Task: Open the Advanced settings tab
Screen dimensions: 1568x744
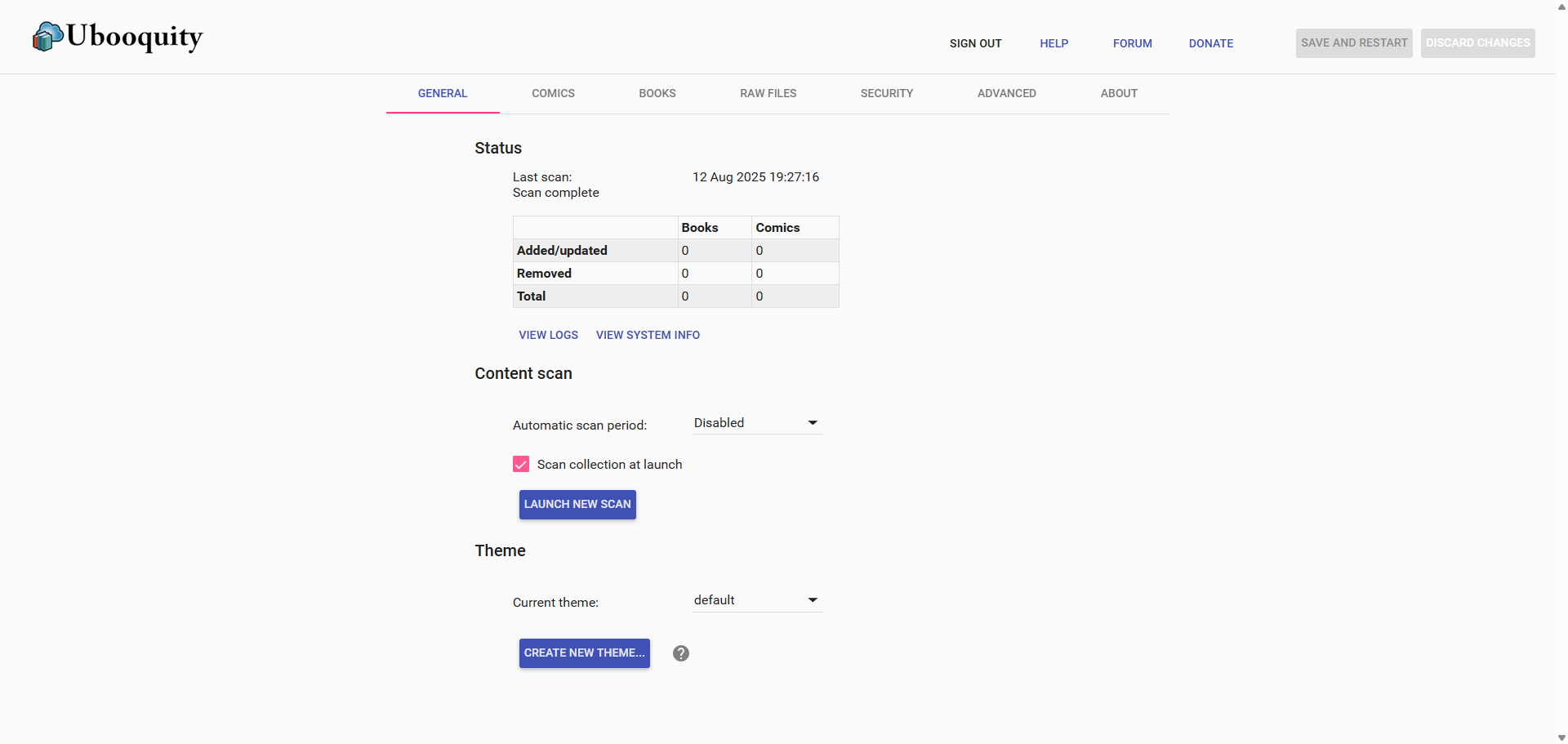Action: (x=1007, y=93)
